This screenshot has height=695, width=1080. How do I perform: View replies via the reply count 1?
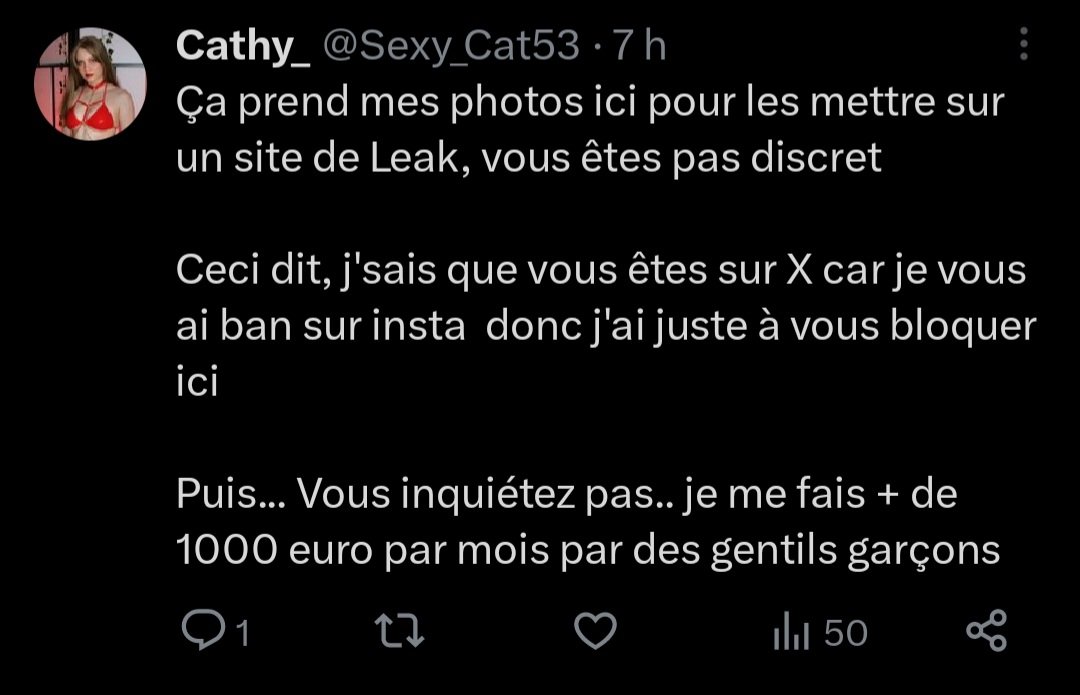[242, 632]
